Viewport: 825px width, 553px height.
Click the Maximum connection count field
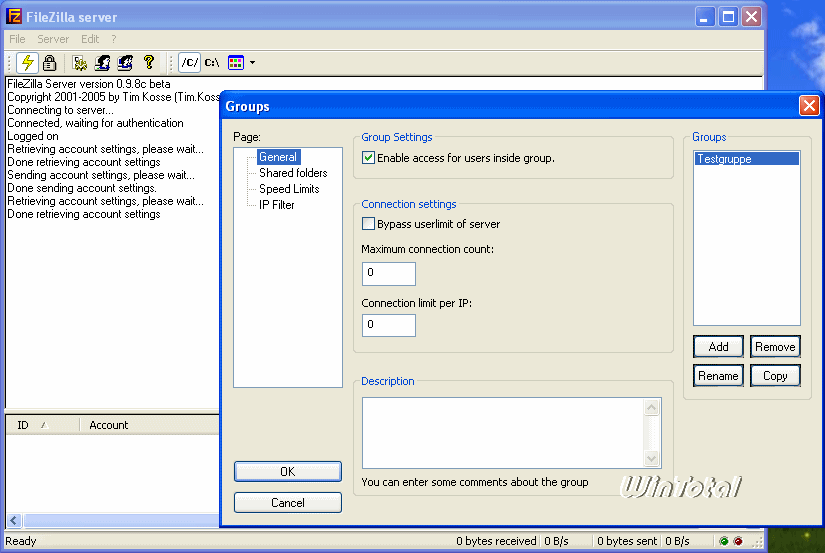coord(389,274)
